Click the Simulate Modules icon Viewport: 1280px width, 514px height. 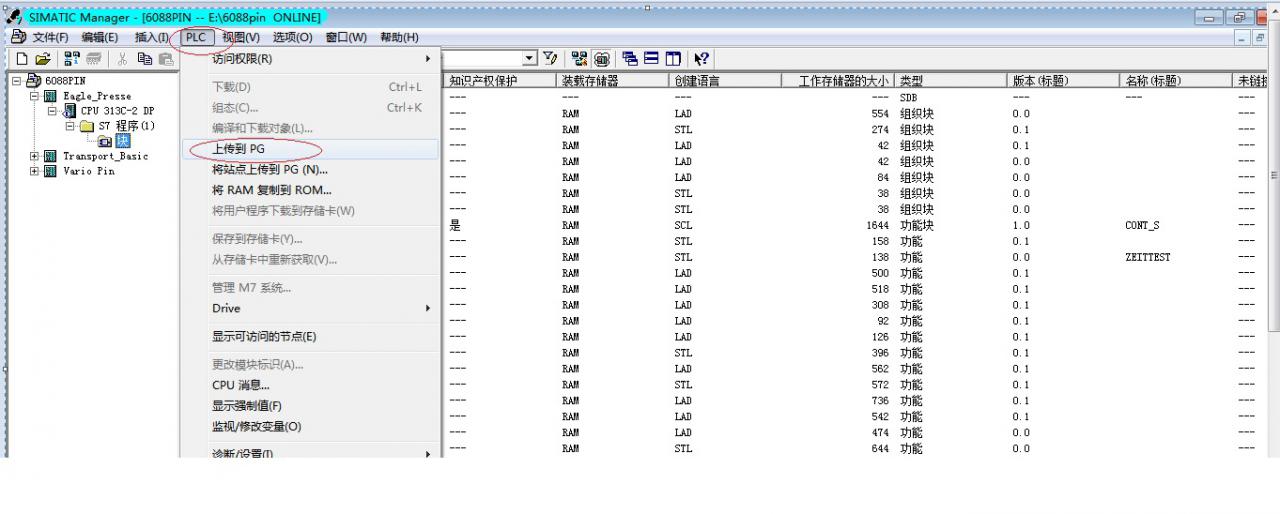point(602,59)
